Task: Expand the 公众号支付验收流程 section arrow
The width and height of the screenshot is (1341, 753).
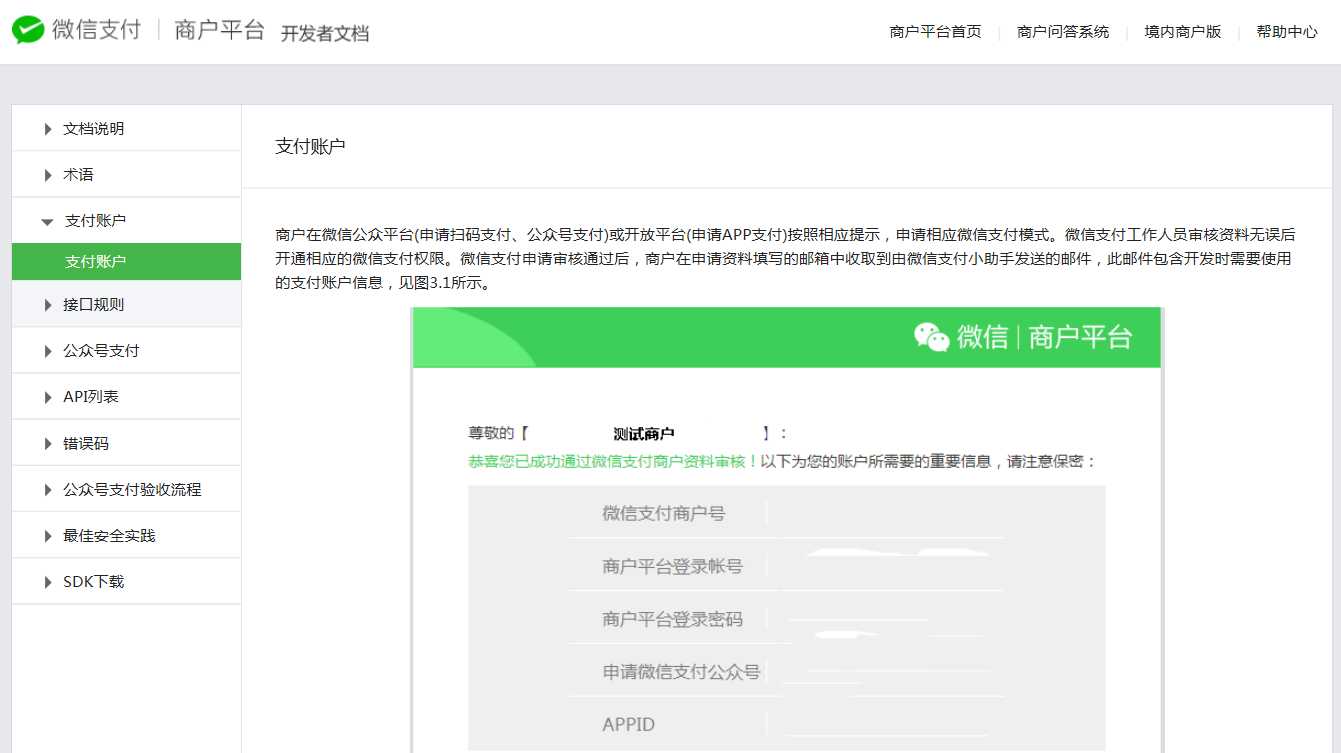Action: (48, 490)
